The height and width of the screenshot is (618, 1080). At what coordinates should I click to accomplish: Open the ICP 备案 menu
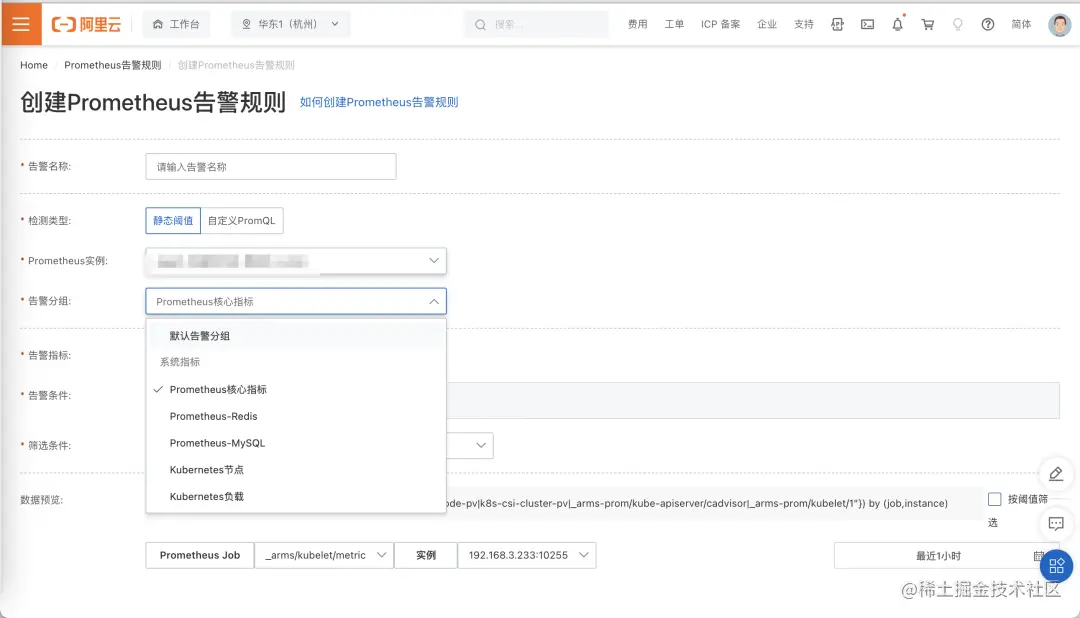pos(720,24)
